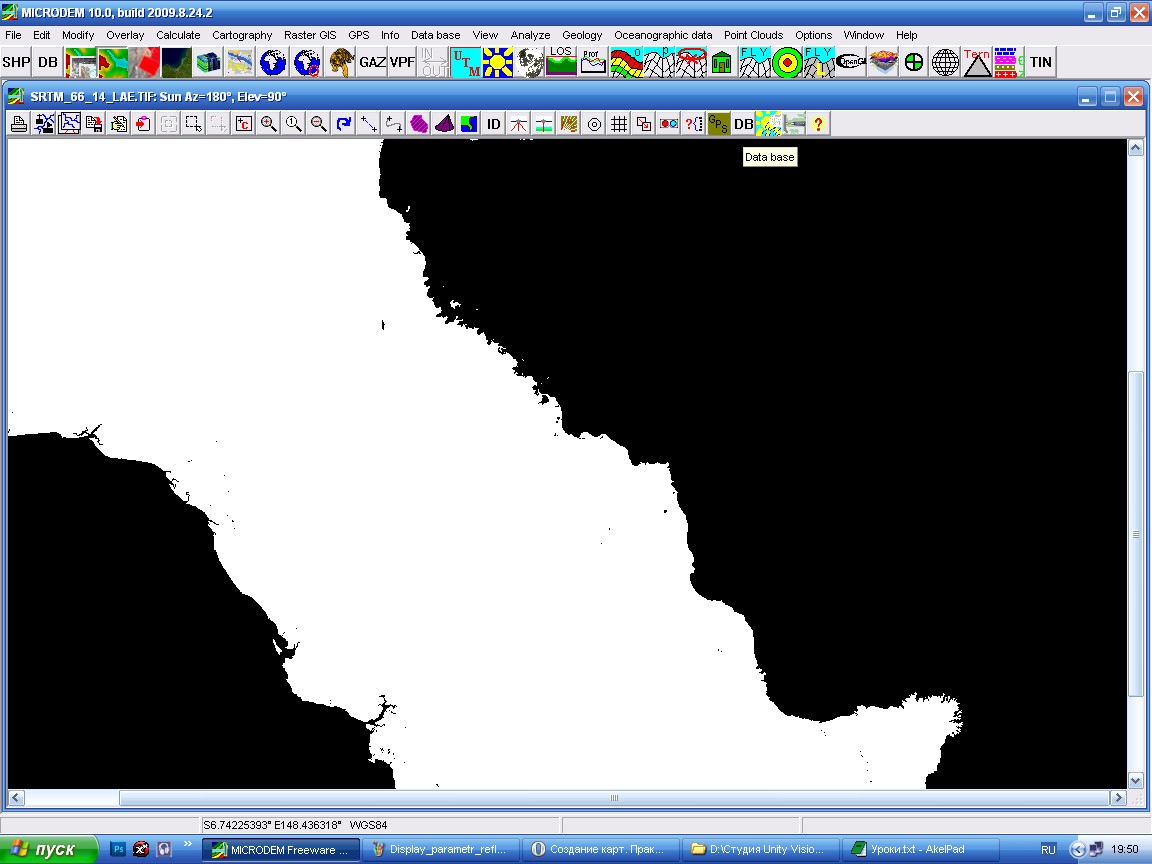Switch to 'Создание карт' taskbar window
1152x864 pixels.
click(x=600, y=849)
